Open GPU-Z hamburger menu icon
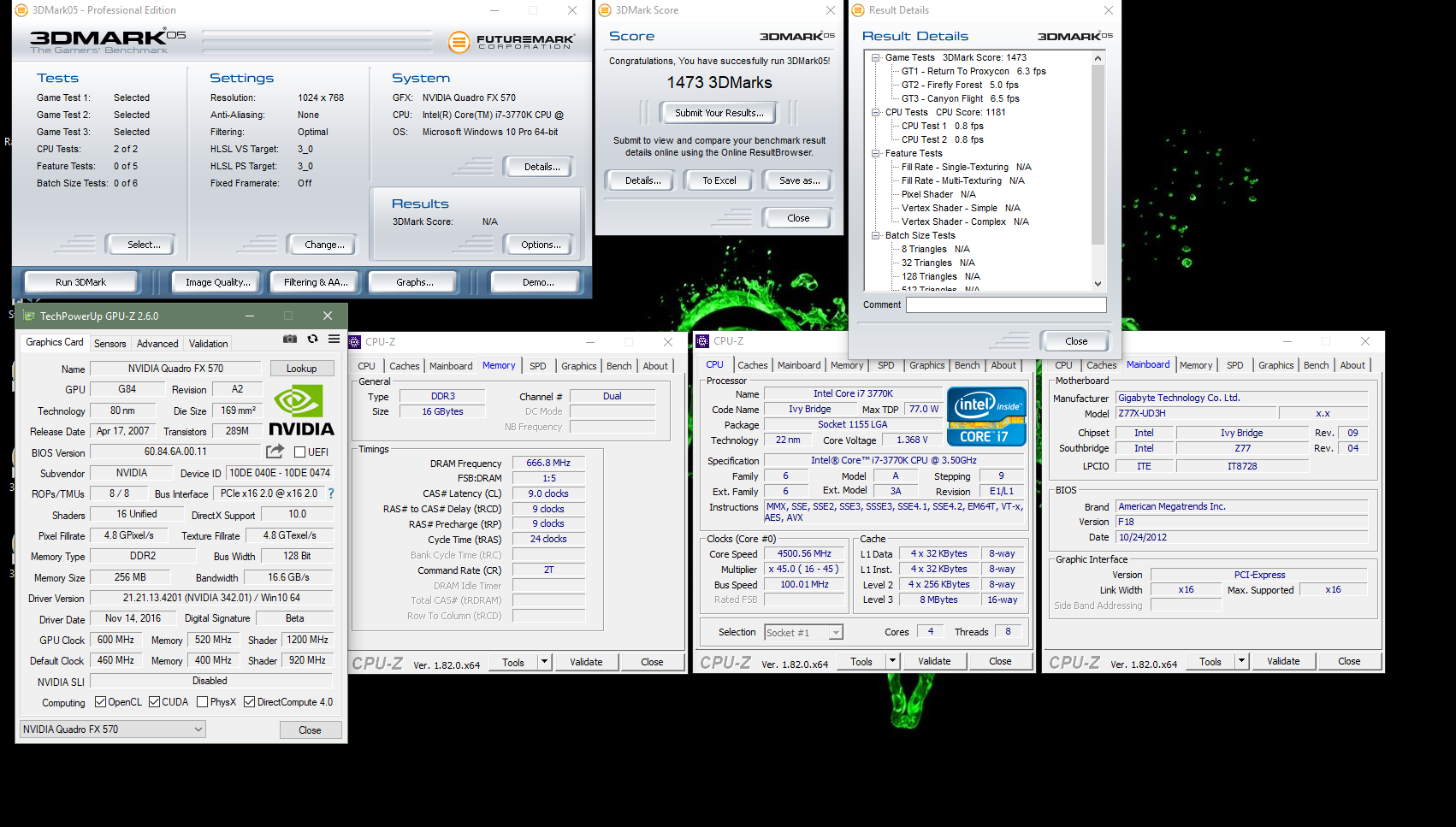Image resolution: width=1456 pixels, height=827 pixels. 334,340
